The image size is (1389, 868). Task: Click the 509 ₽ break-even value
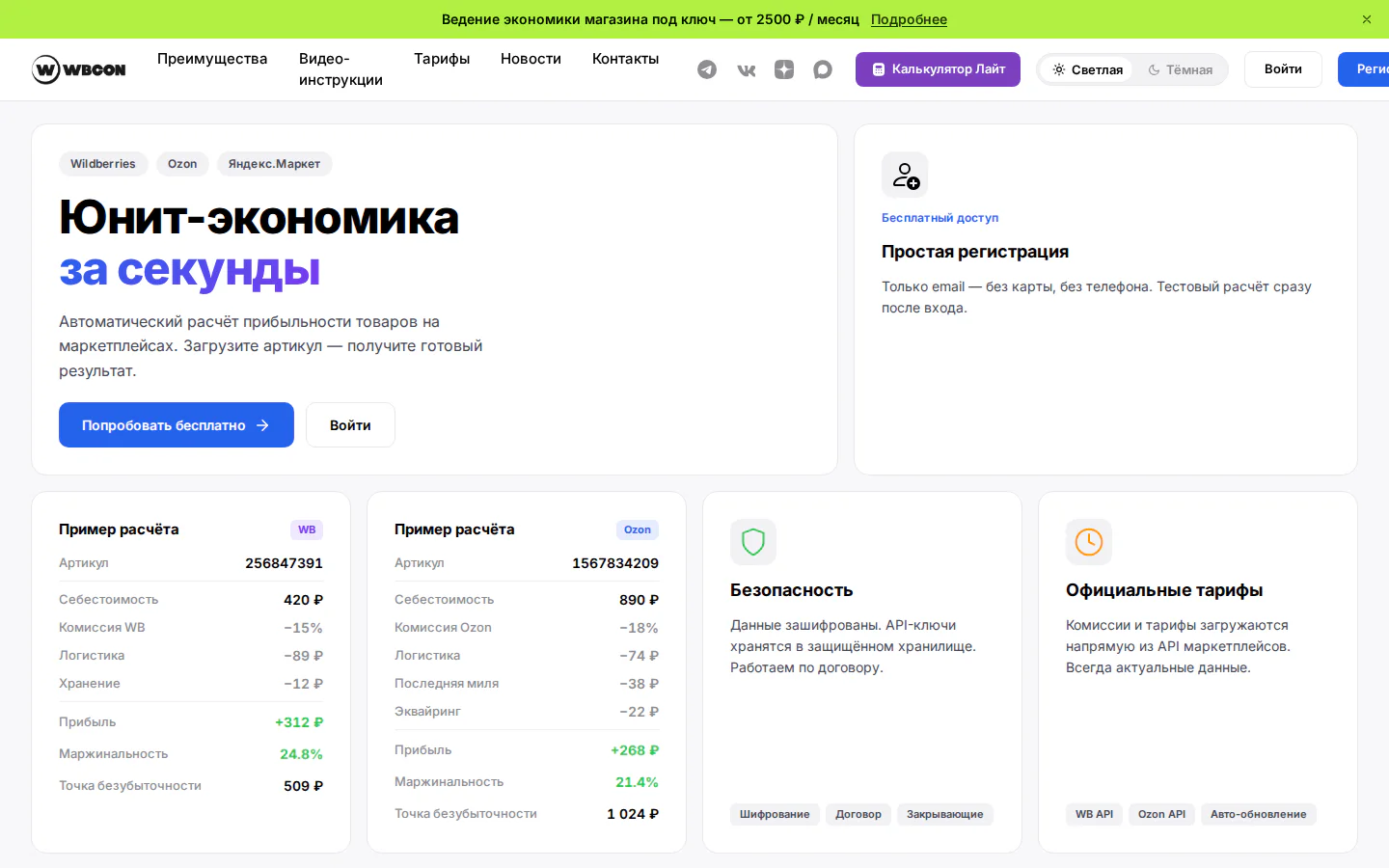(303, 786)
